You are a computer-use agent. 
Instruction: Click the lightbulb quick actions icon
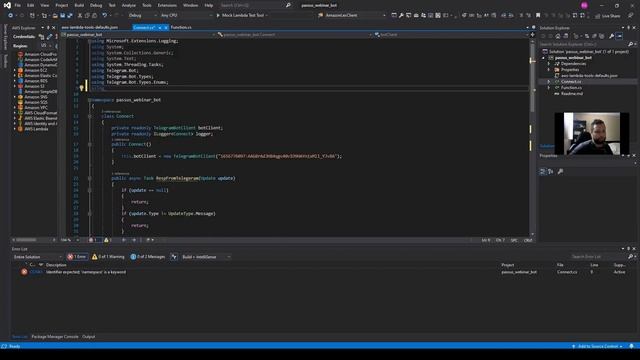tap(81, 87)
